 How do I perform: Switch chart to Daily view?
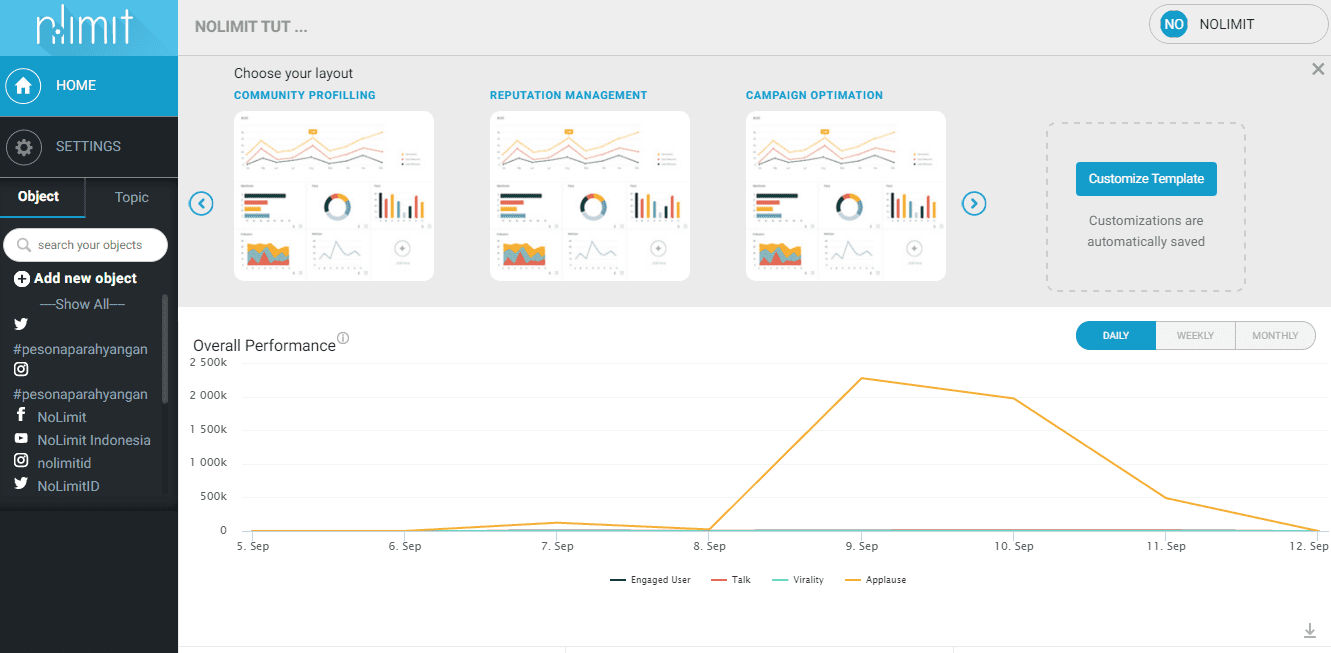click(x=1116, y=336)
